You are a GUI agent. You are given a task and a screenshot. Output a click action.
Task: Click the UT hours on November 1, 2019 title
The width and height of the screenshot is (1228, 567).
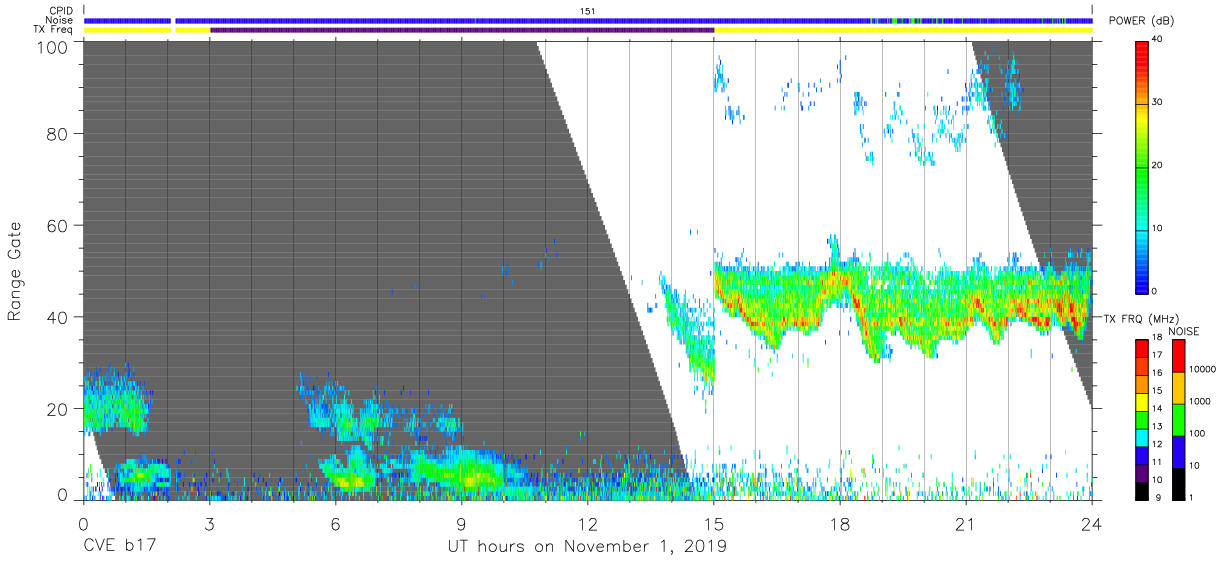coord(587,546)
